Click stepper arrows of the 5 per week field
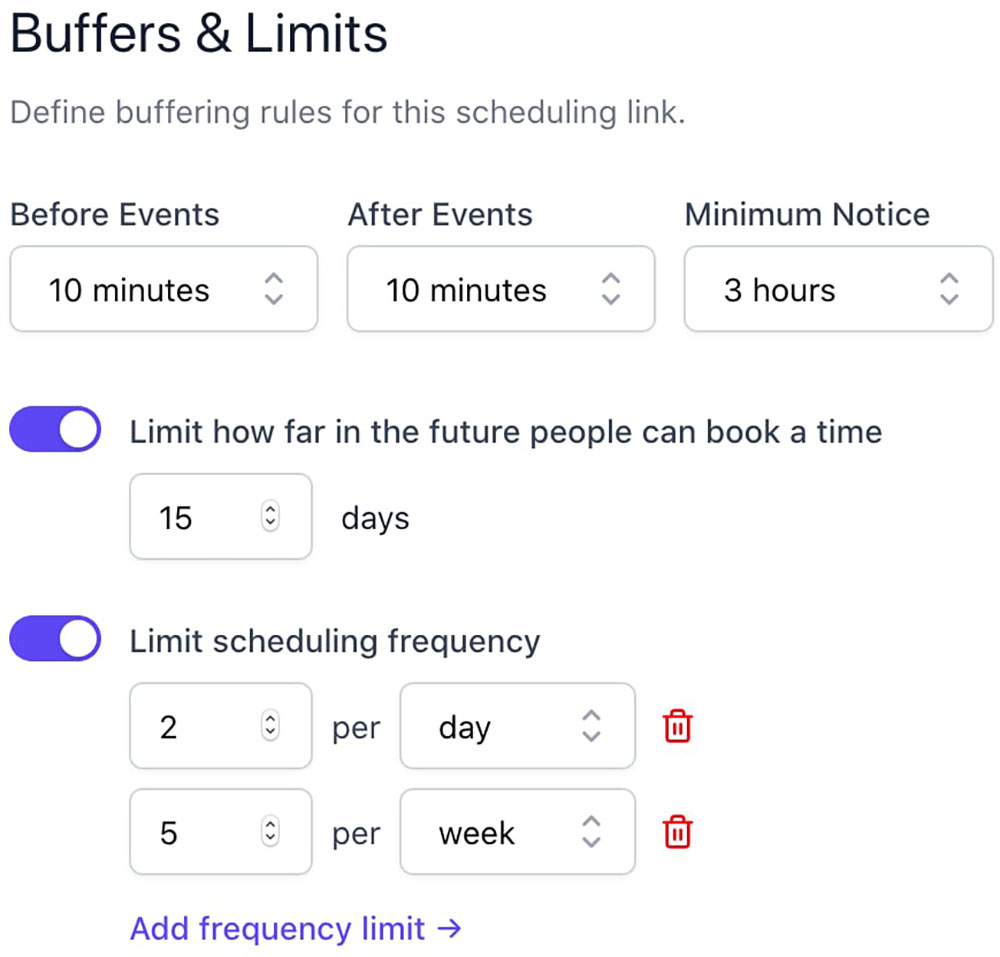This screenshot has width=1000, height=957. coord(270,832)
